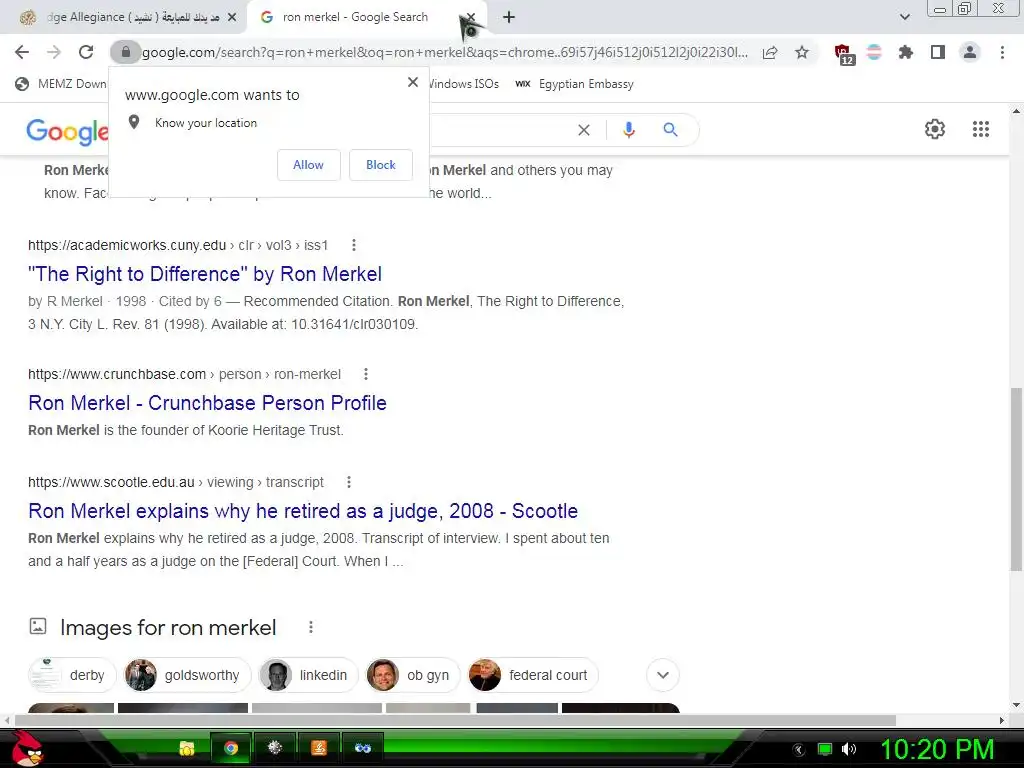Click the Images for ron merkel heading

pyautogui.click(x=168, y=628)
